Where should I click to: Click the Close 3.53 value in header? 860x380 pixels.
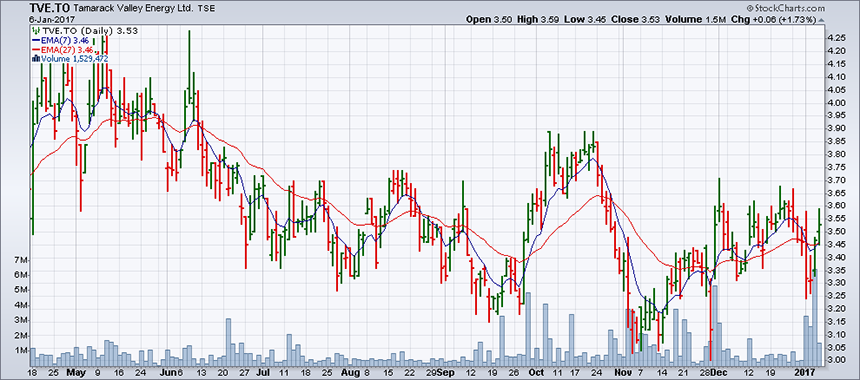tap(635, 20)
